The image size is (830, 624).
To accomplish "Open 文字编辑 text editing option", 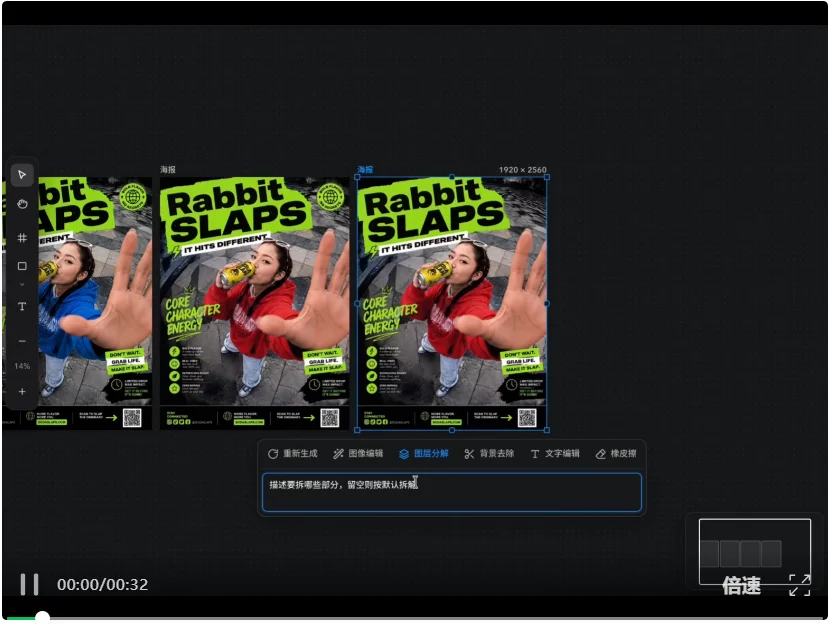I will [555, 454].
